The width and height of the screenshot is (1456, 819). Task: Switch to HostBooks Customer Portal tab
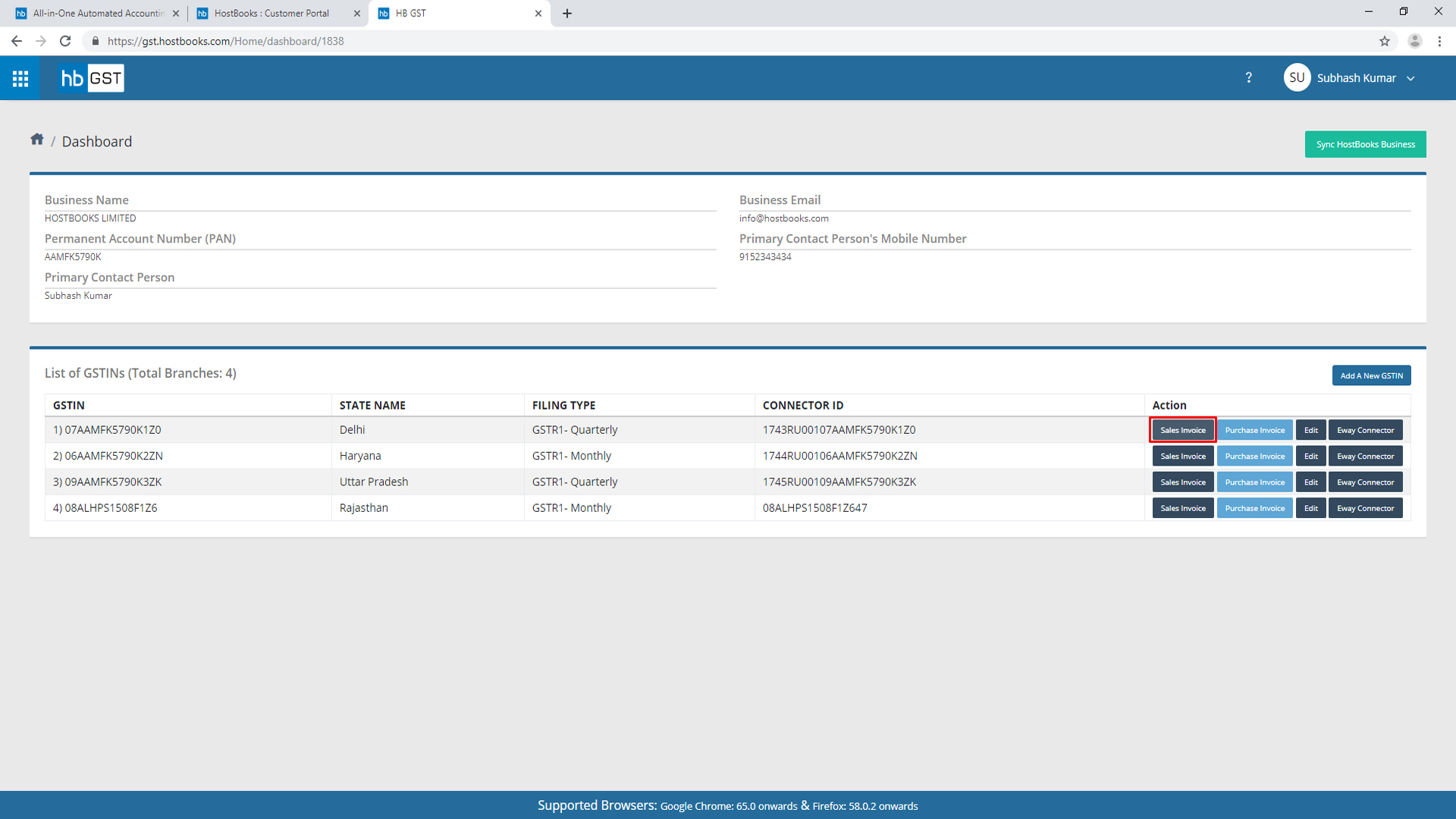coord(278,14)
